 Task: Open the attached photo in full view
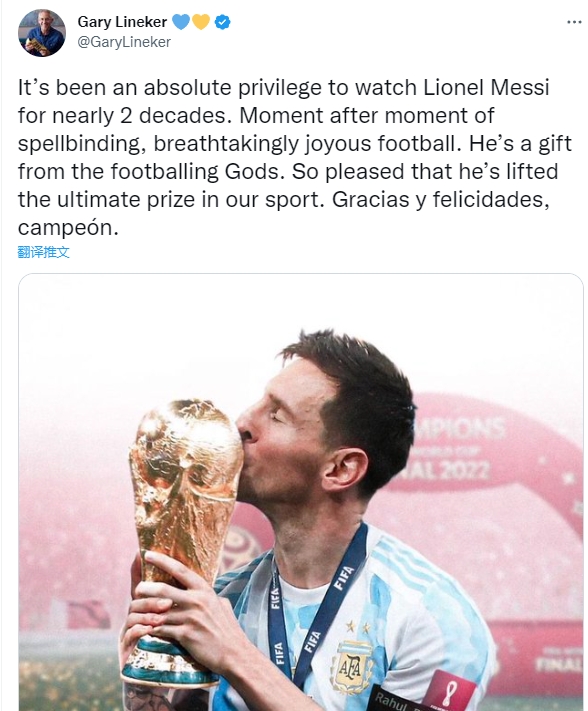point(301,492)
